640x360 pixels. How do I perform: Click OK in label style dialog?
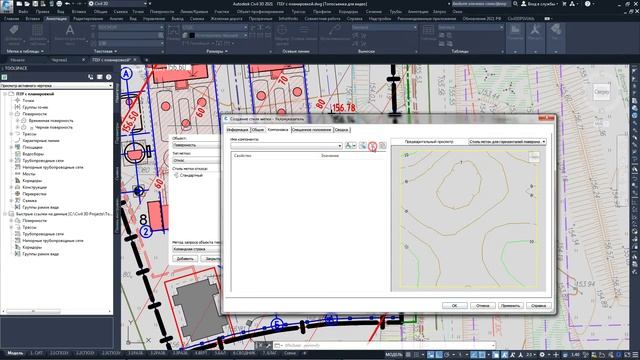click(x=454, y=306)
